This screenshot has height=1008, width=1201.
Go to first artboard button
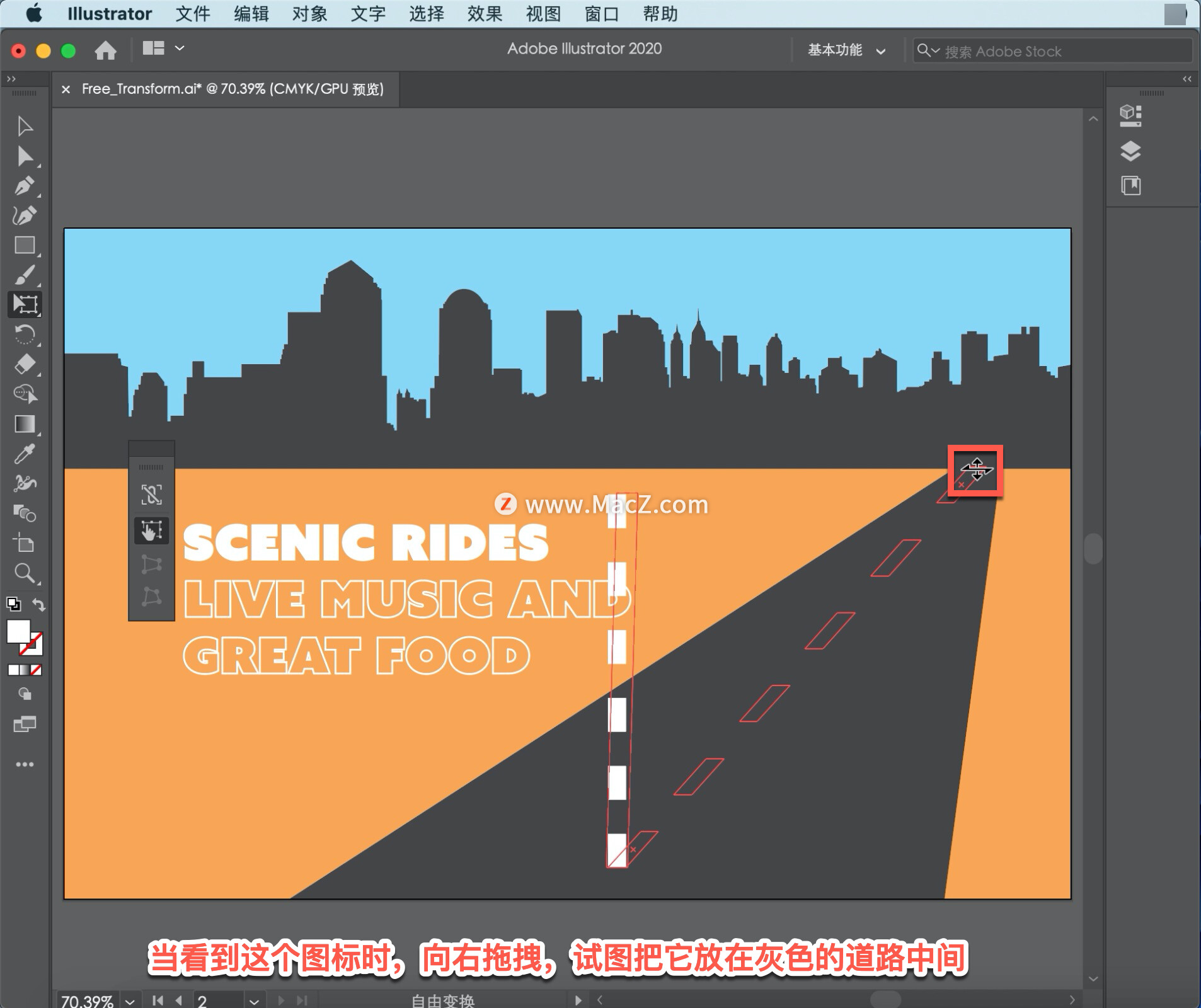pyautogui.click(x=158, y=1000)
